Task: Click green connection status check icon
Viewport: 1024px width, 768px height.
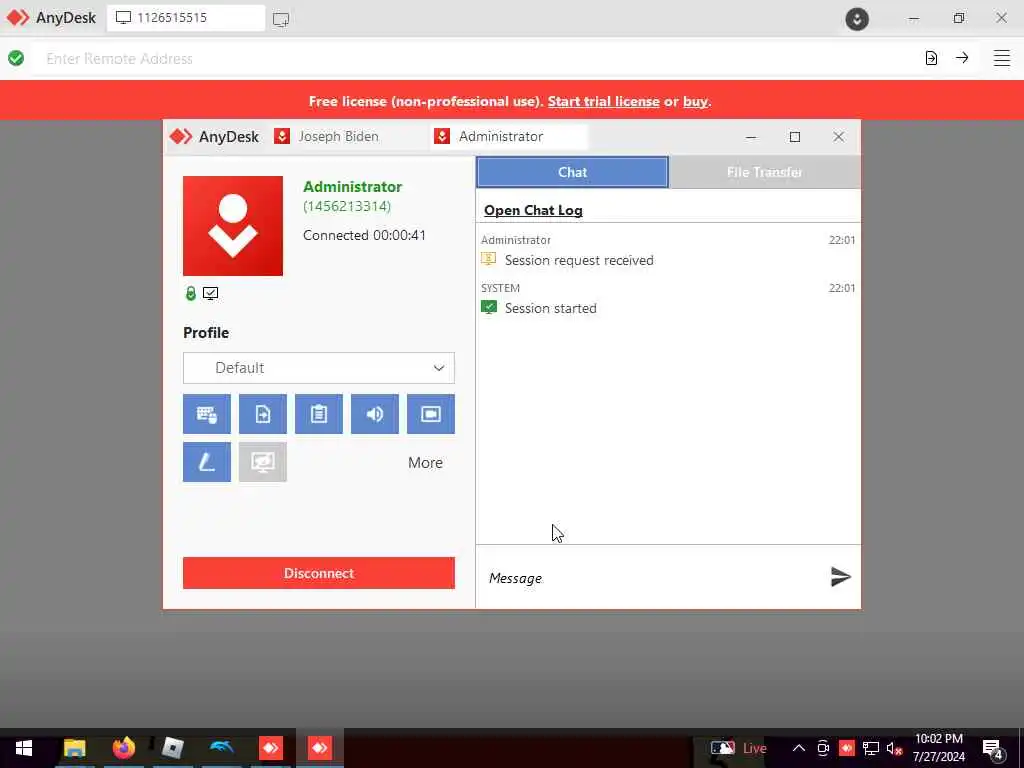Action: coord(16,58)
